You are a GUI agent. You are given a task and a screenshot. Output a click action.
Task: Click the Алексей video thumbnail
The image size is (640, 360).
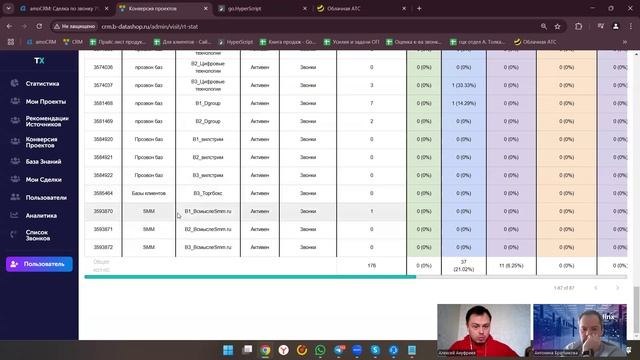pos(484,331)
